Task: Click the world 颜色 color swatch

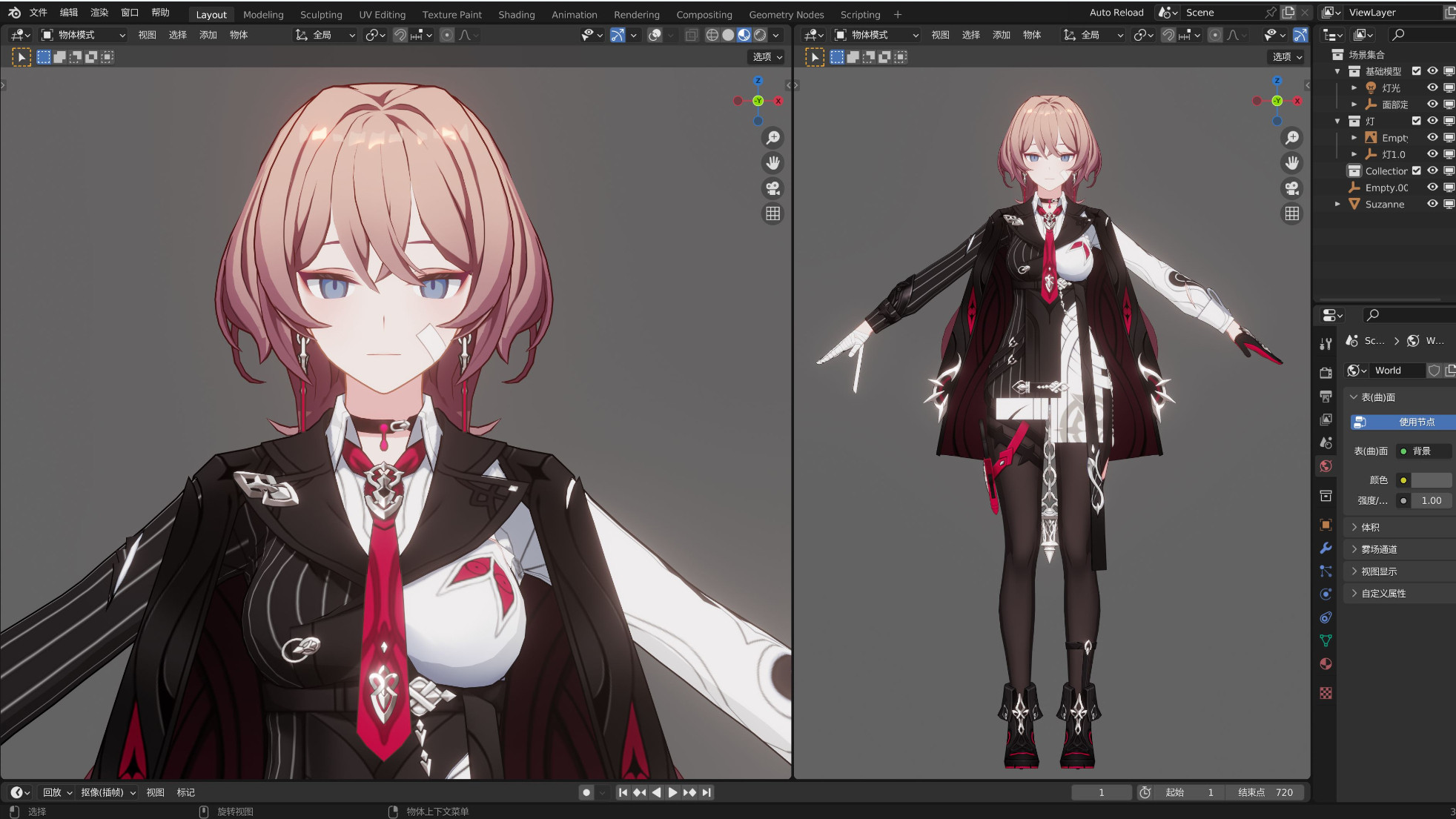Action: [x=1431, y=480]
